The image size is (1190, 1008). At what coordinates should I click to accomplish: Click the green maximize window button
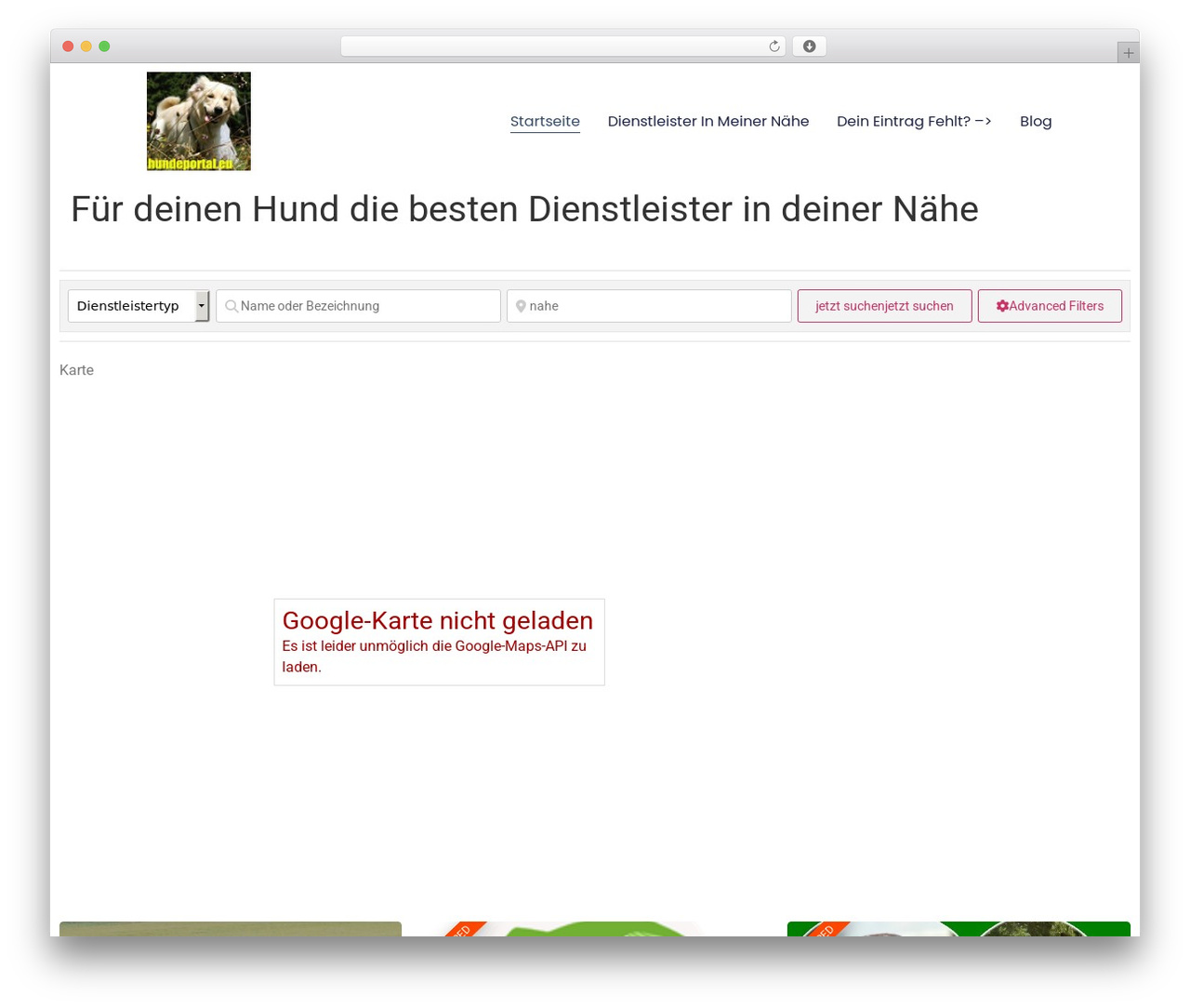[104, 46]
